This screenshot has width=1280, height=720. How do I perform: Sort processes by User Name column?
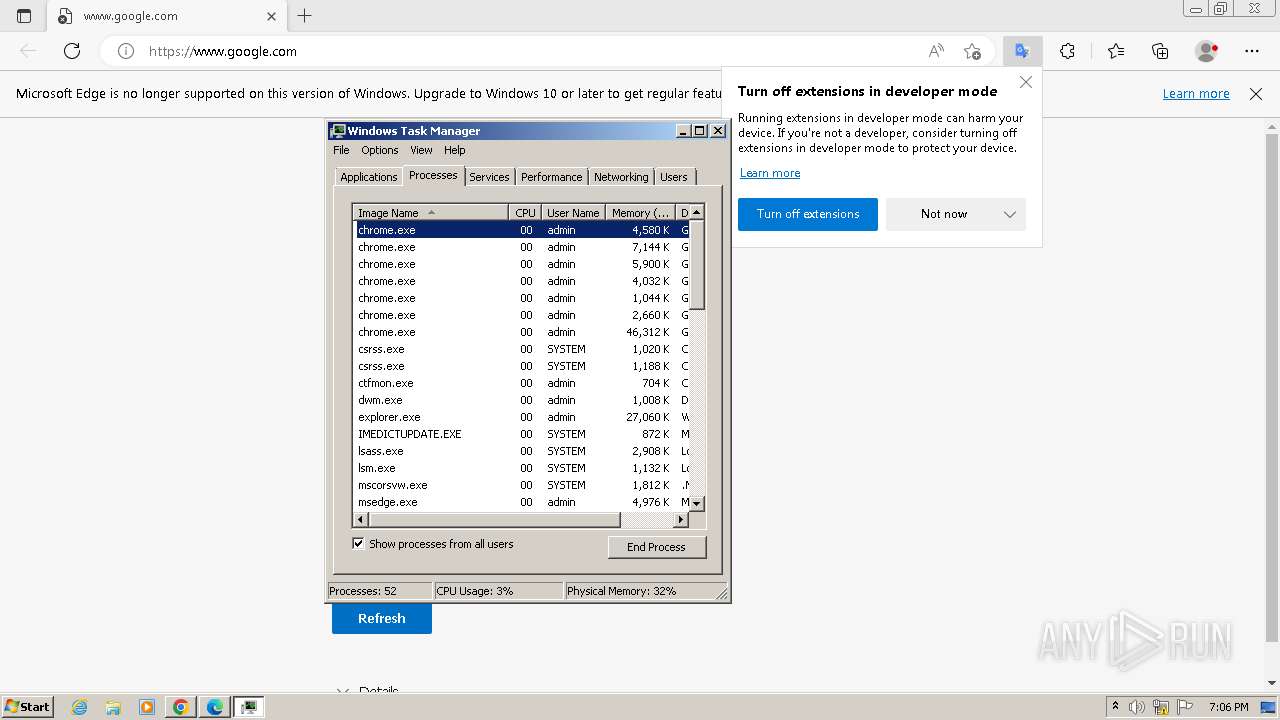tap(573, 212)
